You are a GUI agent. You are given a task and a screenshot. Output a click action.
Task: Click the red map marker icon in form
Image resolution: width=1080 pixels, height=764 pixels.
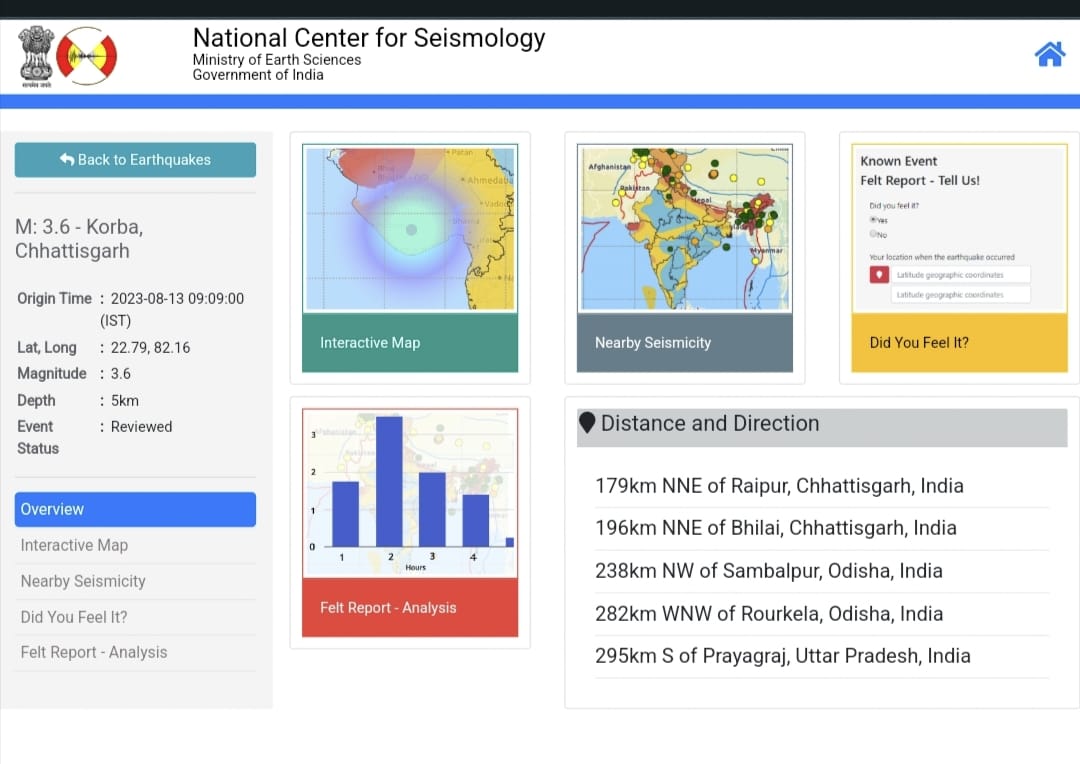coord(878,274)
